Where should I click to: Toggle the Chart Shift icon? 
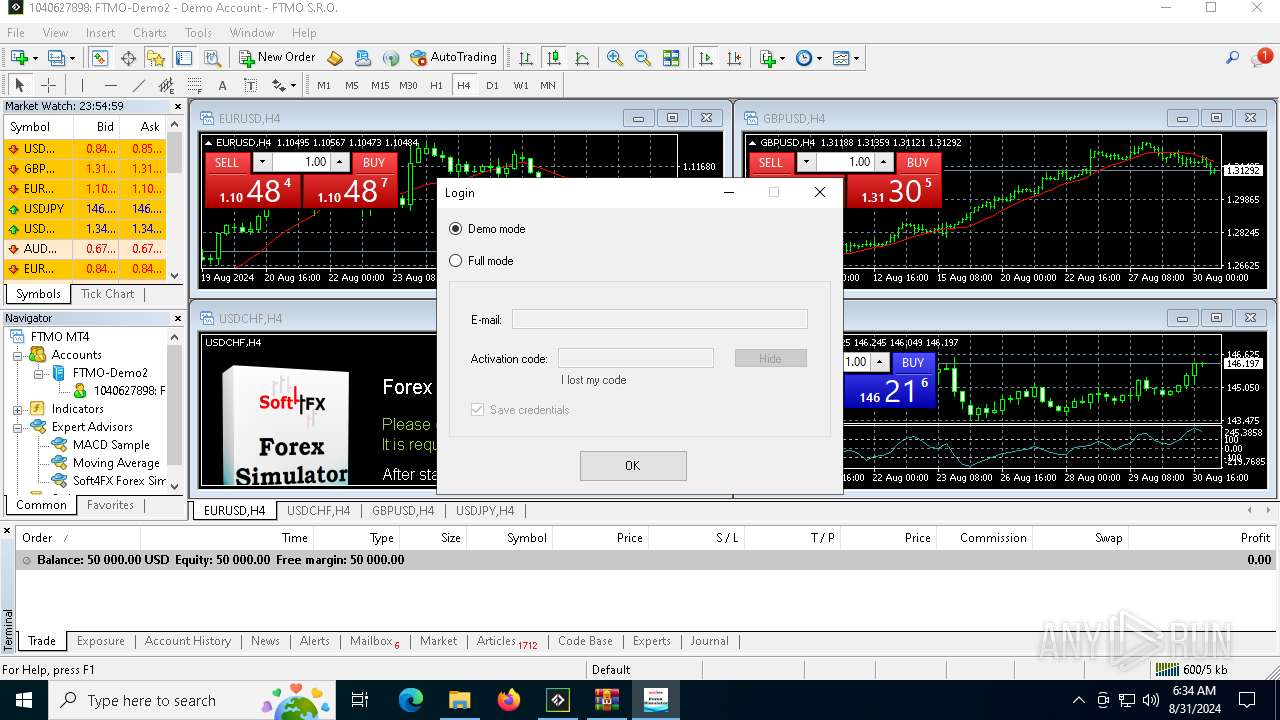[x=734, y=58]
